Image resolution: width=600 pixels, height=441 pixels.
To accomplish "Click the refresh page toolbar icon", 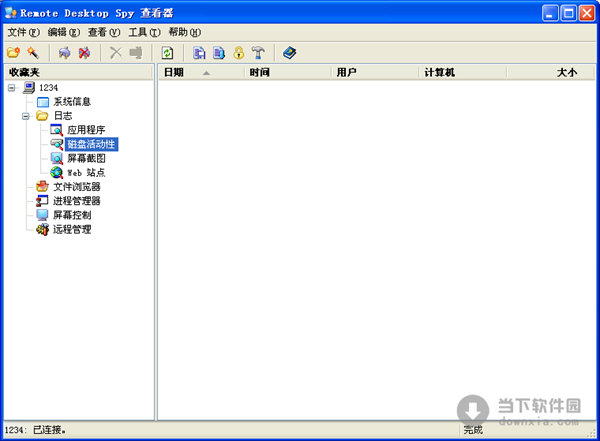I will pos(167,52).
